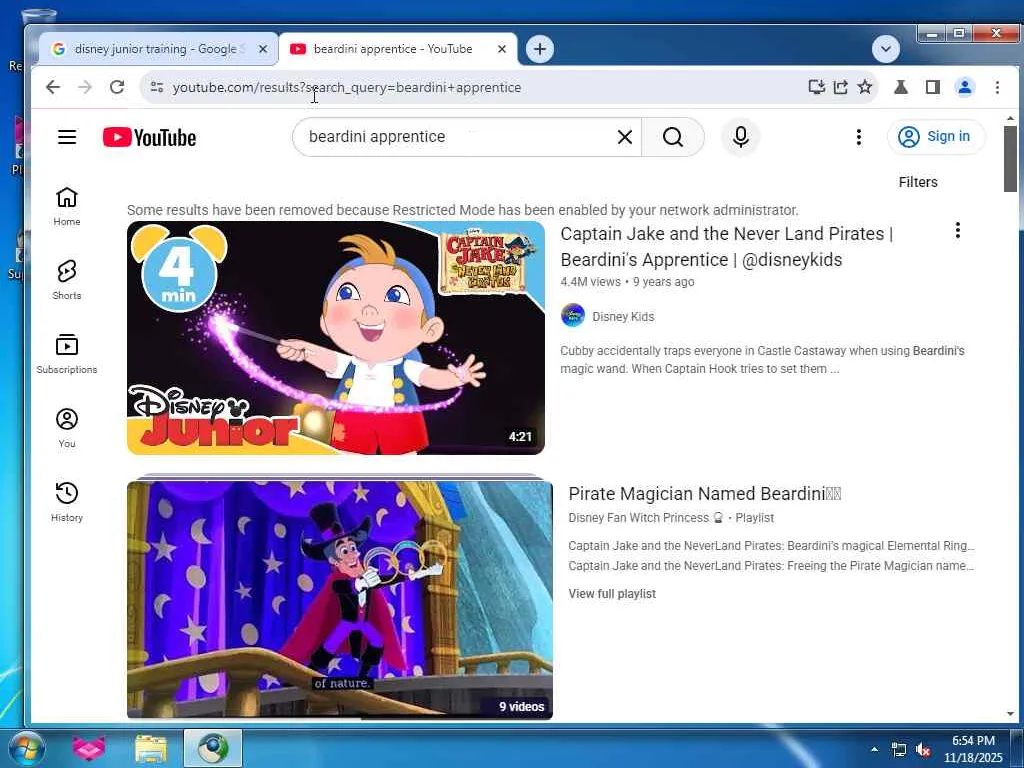Play the Beardini's Apprentice video thumbnail
The image size is (1024, 768).
click(x=336, y=338)
